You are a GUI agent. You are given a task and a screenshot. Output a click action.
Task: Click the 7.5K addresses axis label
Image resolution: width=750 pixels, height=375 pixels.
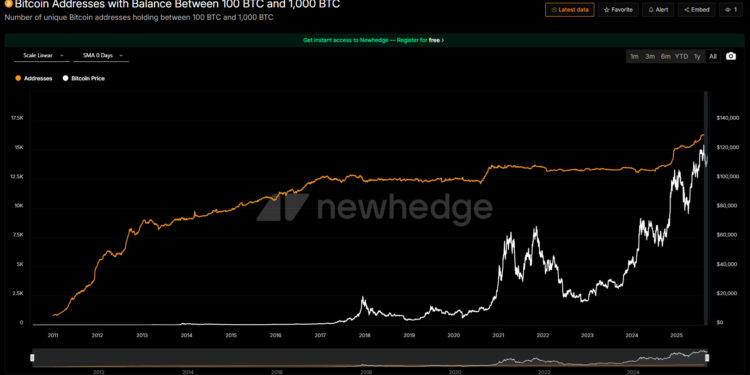coord(17,235)
